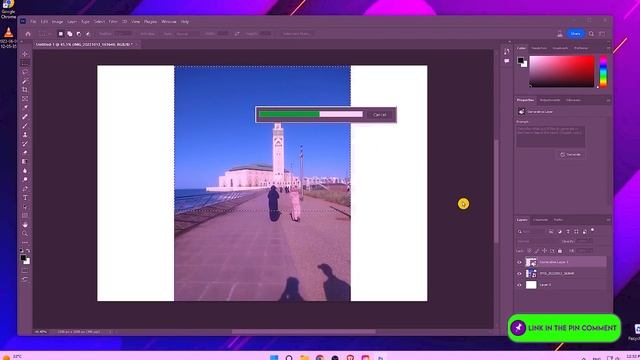Select the Frame tool
640x360 pixels.
[25, 99]
